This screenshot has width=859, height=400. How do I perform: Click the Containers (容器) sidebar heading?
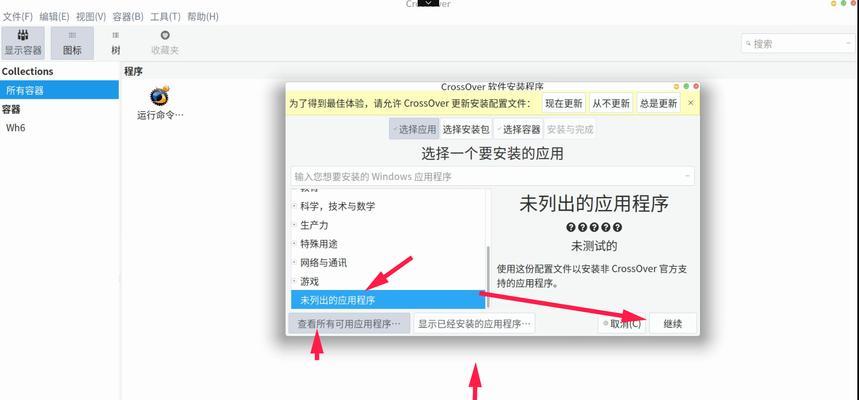click(x=11, y=109)
